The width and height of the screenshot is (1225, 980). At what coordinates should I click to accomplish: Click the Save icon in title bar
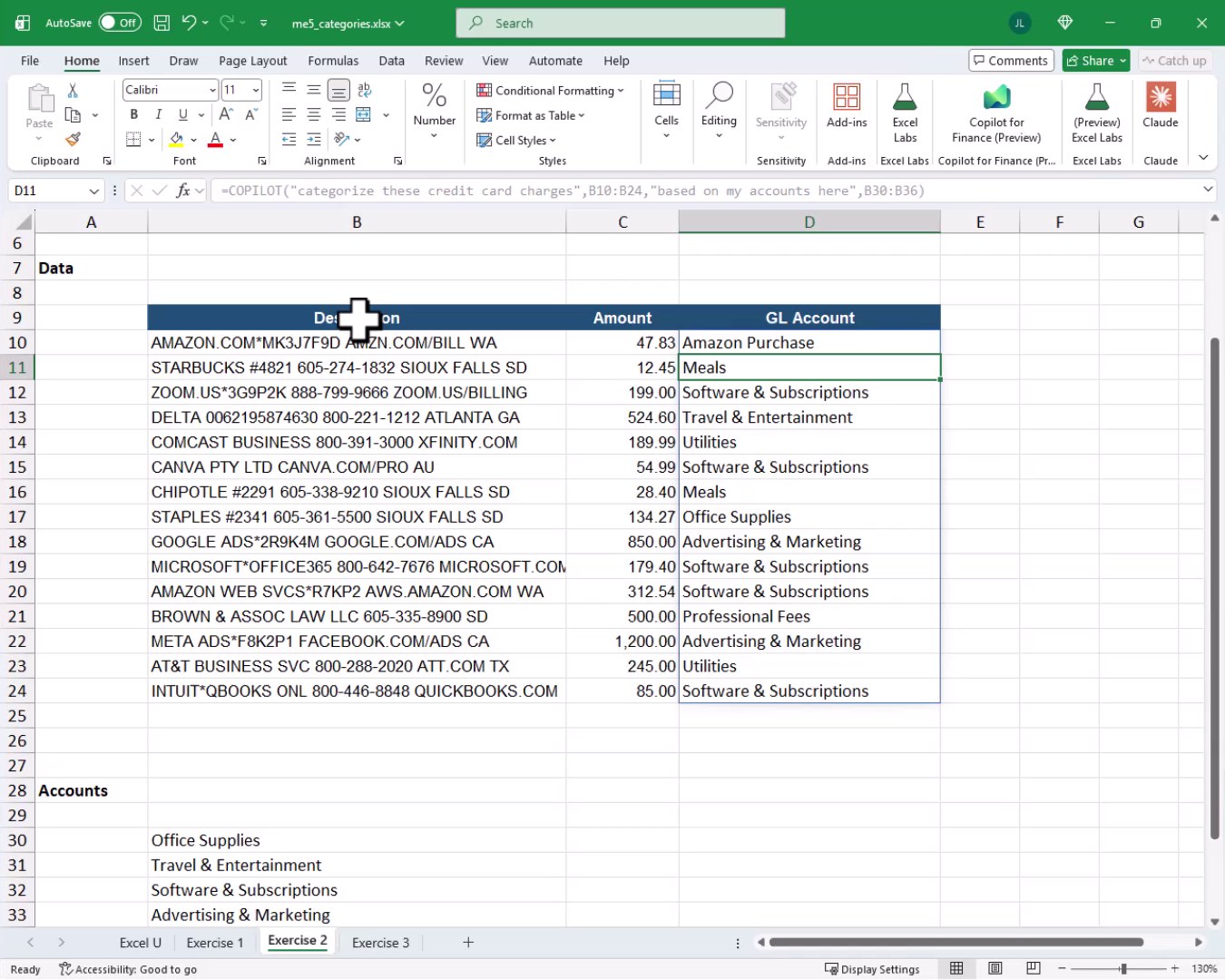tap(162, 23)
